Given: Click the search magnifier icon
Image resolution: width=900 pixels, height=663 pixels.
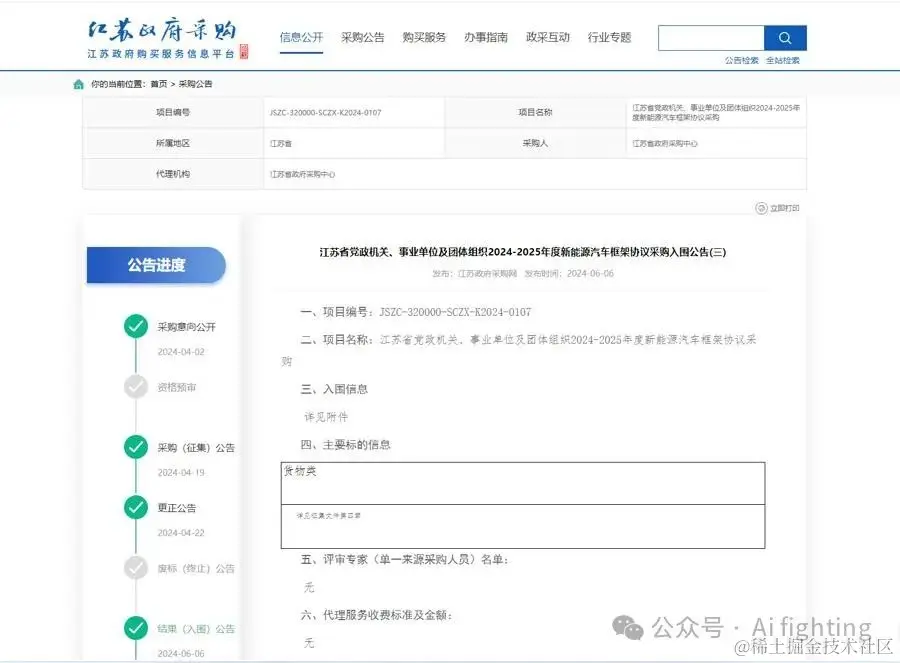Looking at the screenshot, I should pos(784,37).
